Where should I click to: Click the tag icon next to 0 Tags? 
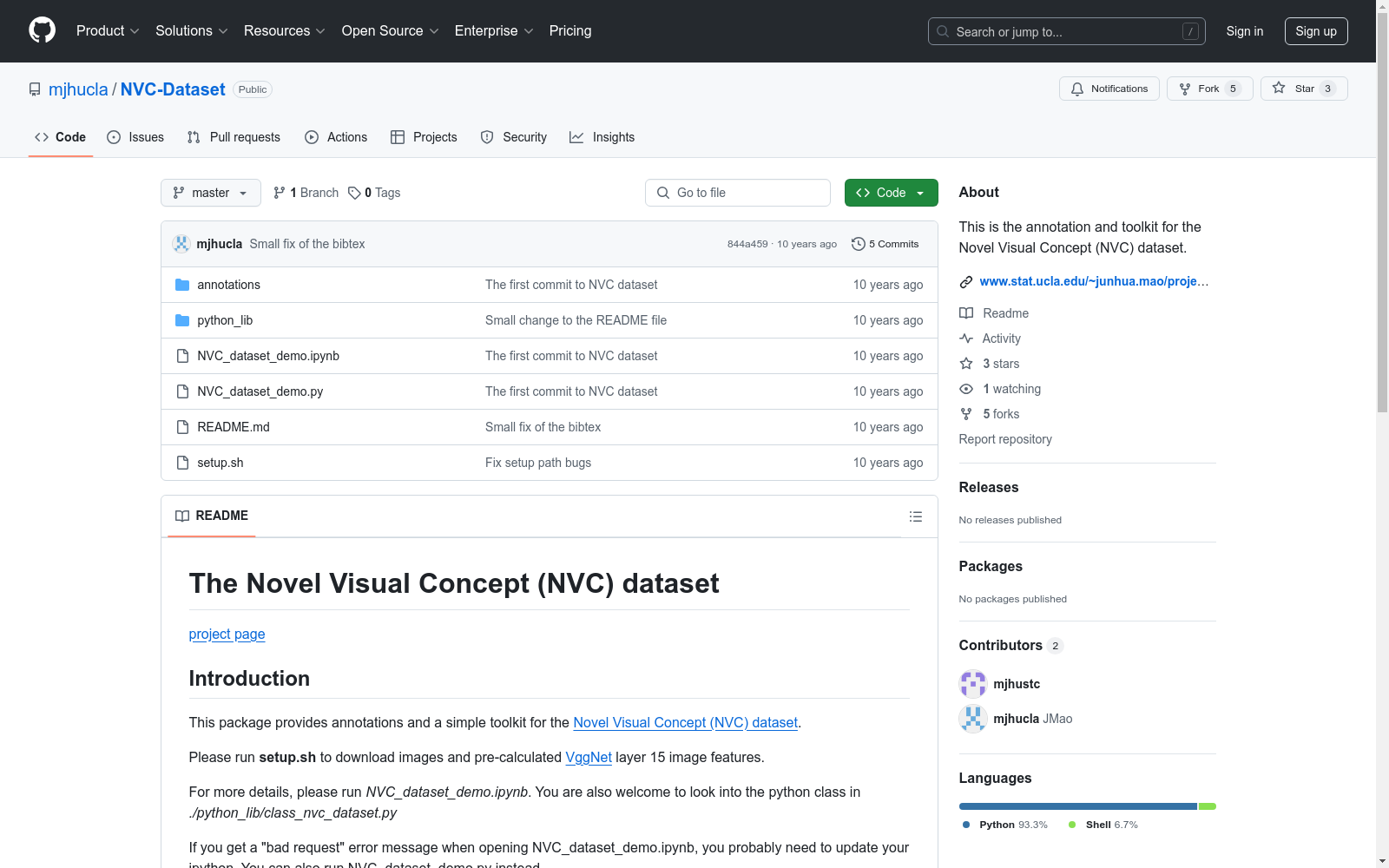354,193
